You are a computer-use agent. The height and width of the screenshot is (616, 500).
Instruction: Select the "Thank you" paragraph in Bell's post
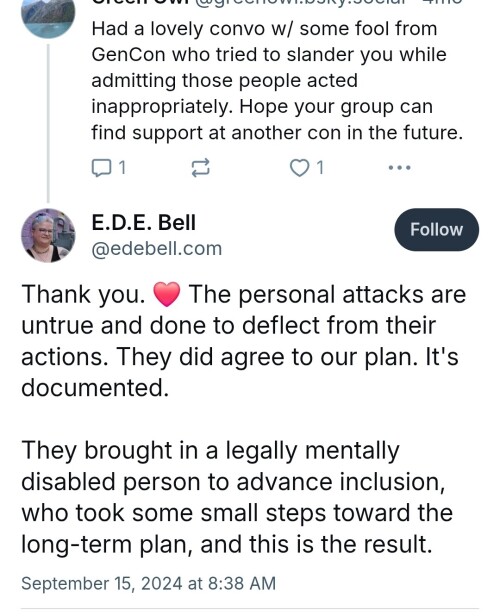pyautogui.click(x=244, y=341)
